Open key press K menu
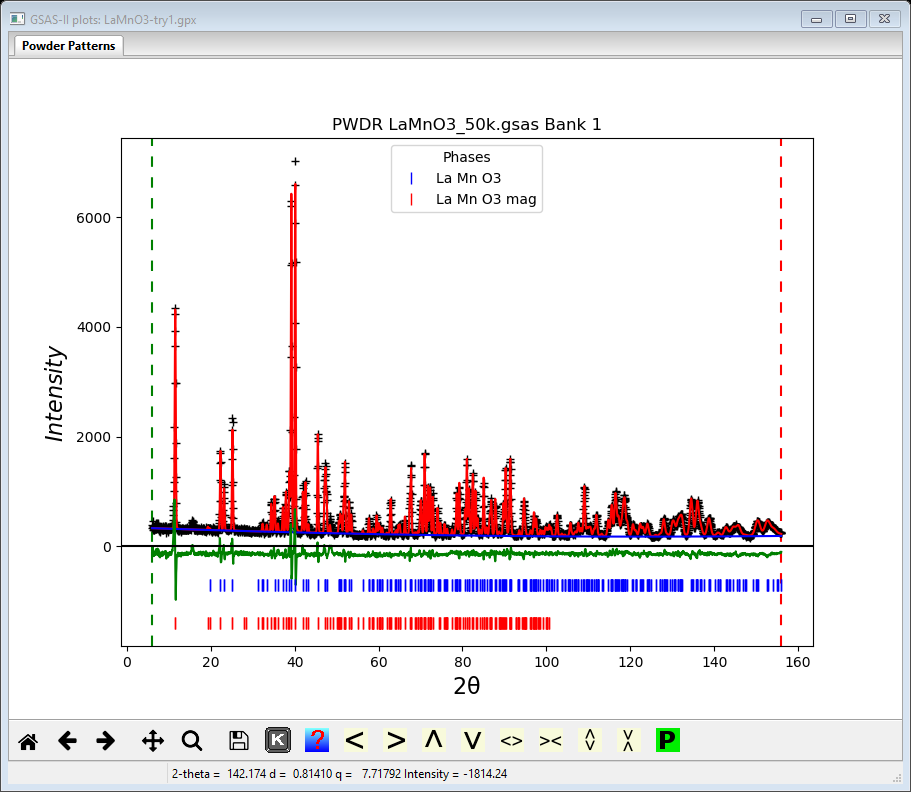 (x=278, y=740)
